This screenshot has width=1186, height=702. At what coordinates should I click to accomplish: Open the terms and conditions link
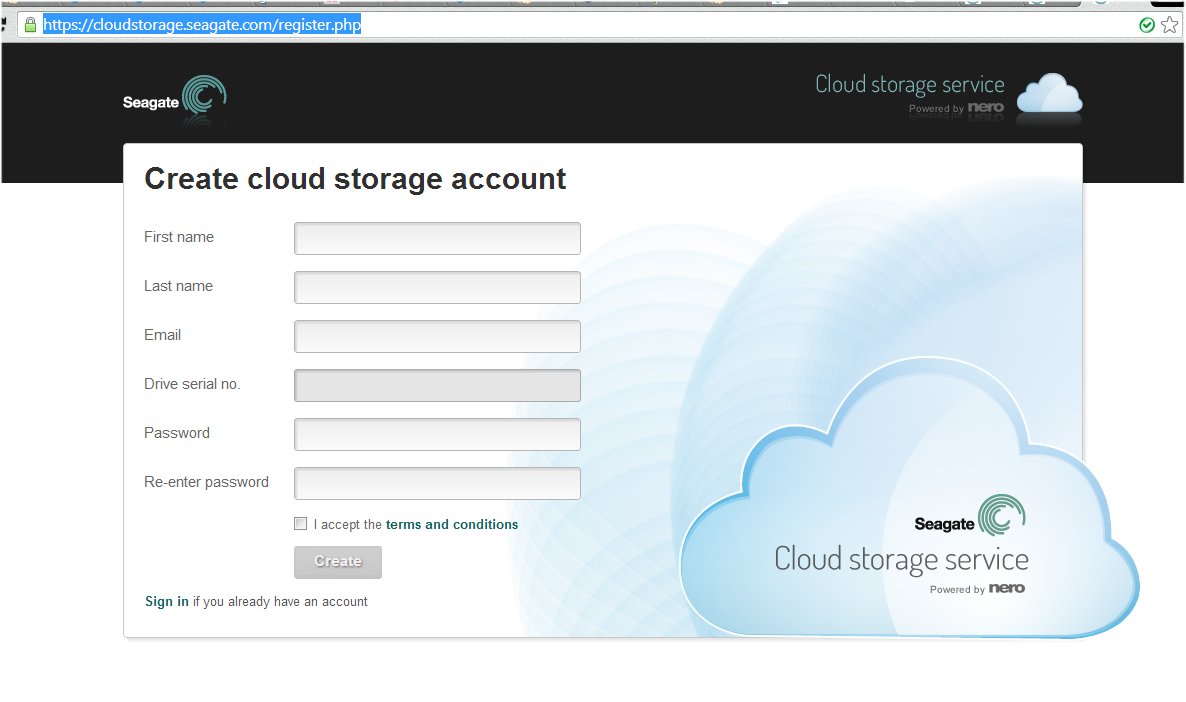click(x=452, y=524)
